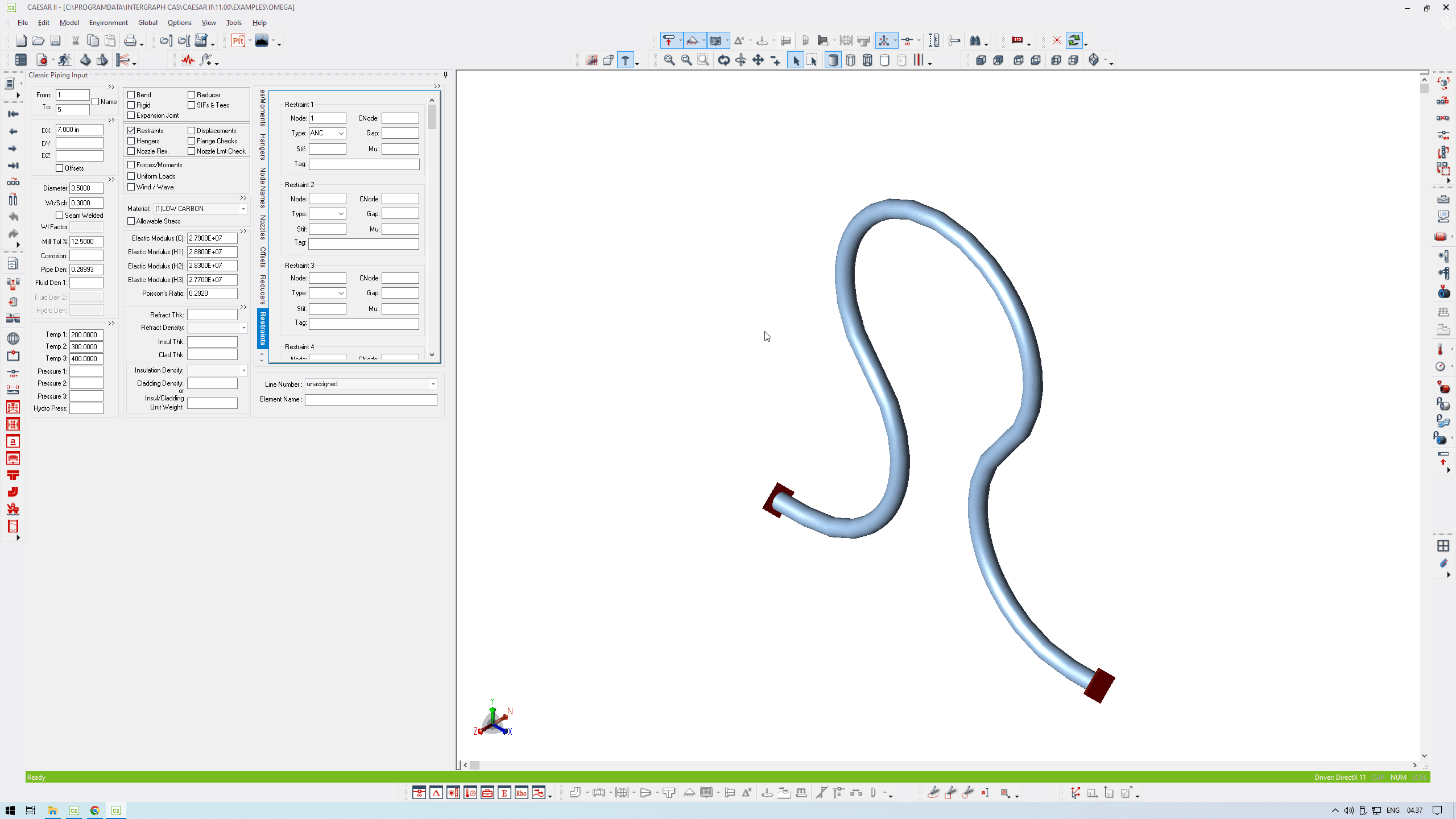Open Restraint 1 Type dropdown
Image resolution: width=1456 pixels, height=819 pixels.
(341, 133)
